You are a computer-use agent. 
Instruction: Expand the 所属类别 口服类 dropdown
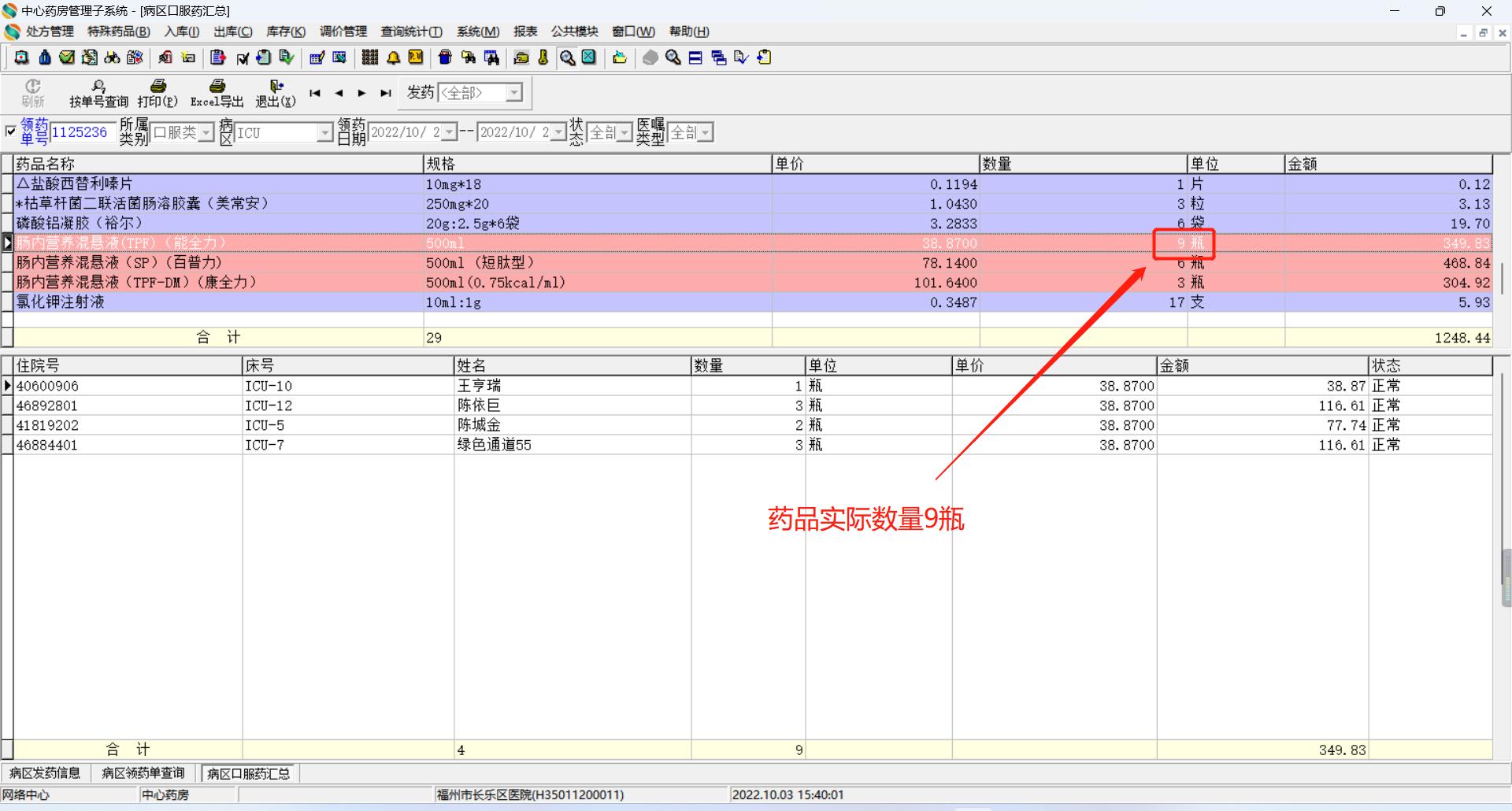206,132
